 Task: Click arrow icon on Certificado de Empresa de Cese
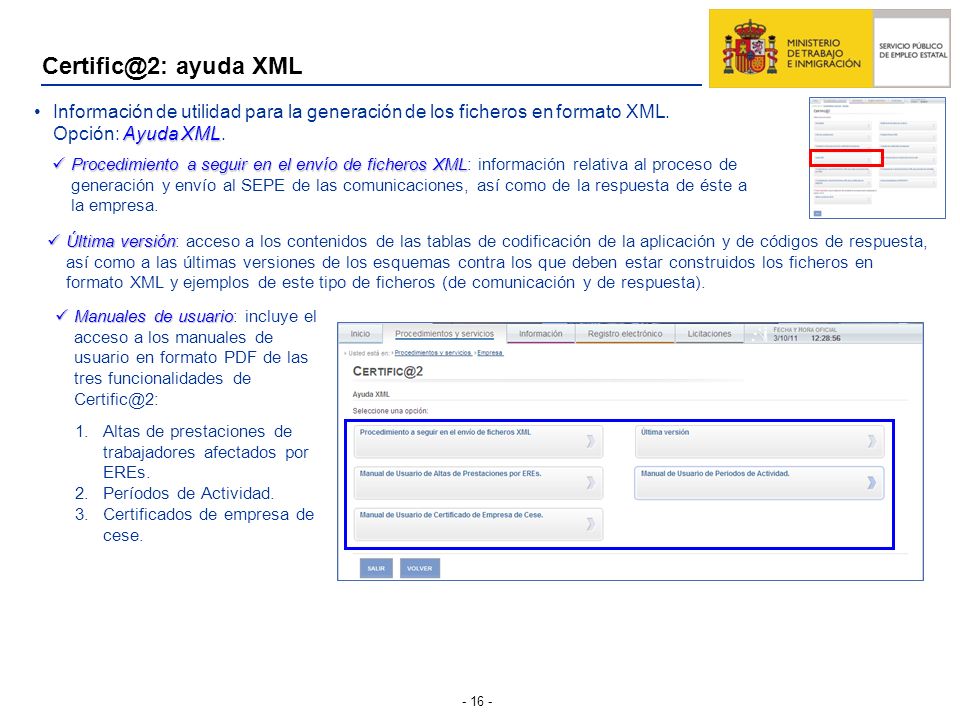(590, 524)
